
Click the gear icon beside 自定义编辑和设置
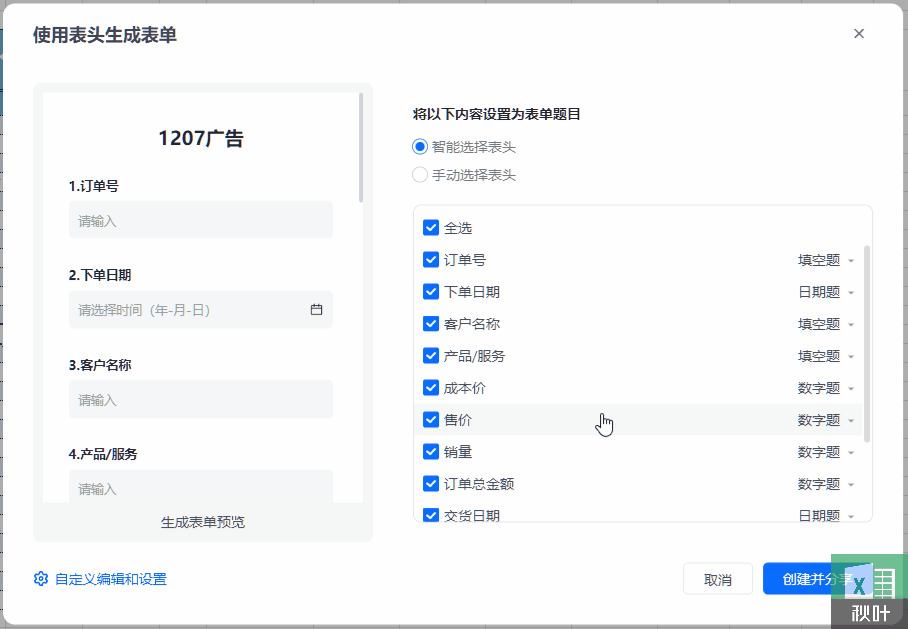41,579
